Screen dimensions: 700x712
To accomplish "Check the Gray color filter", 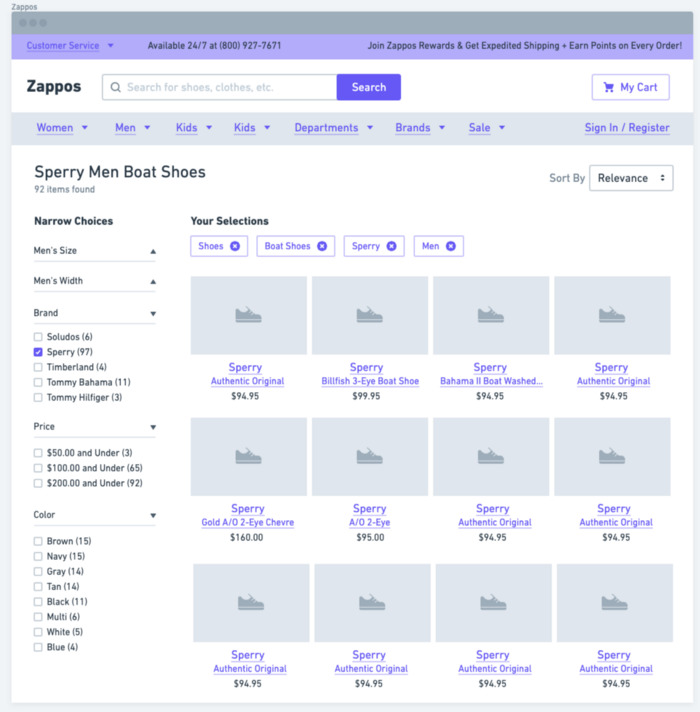I will [x=38, y=571].
